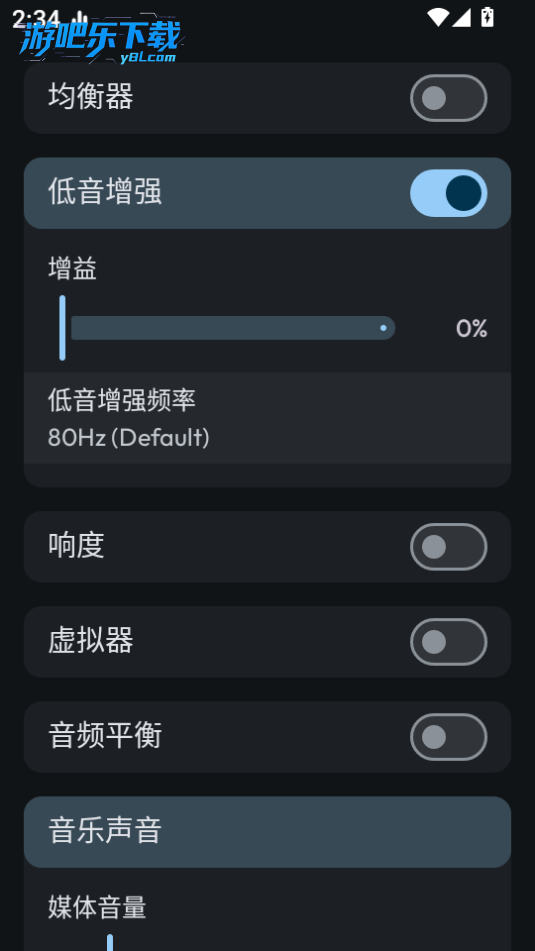Screen dimensions: 535x951
Task: Tap the cellular signal status icon
Action: [x=461, y=17]
